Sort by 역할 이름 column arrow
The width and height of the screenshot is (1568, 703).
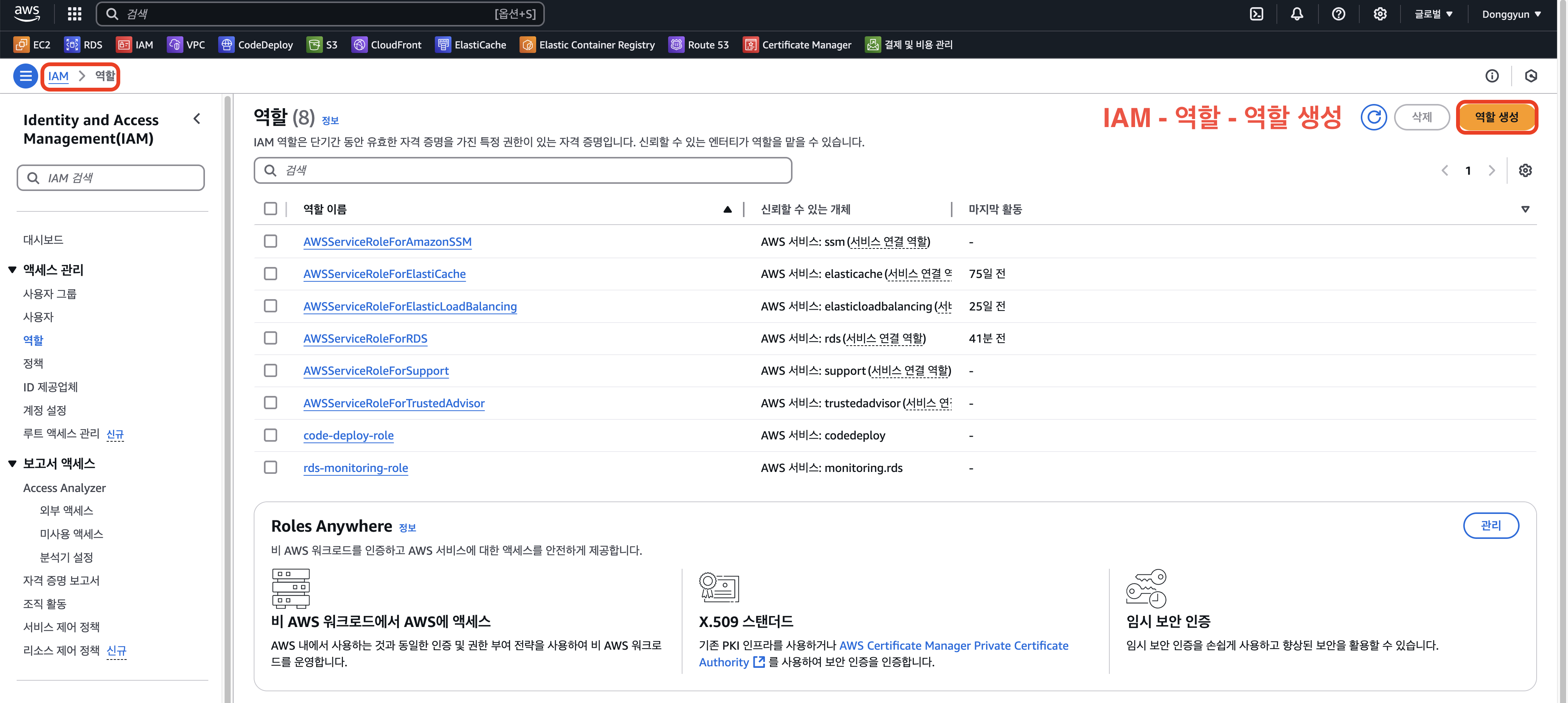(x=727, y=210)
